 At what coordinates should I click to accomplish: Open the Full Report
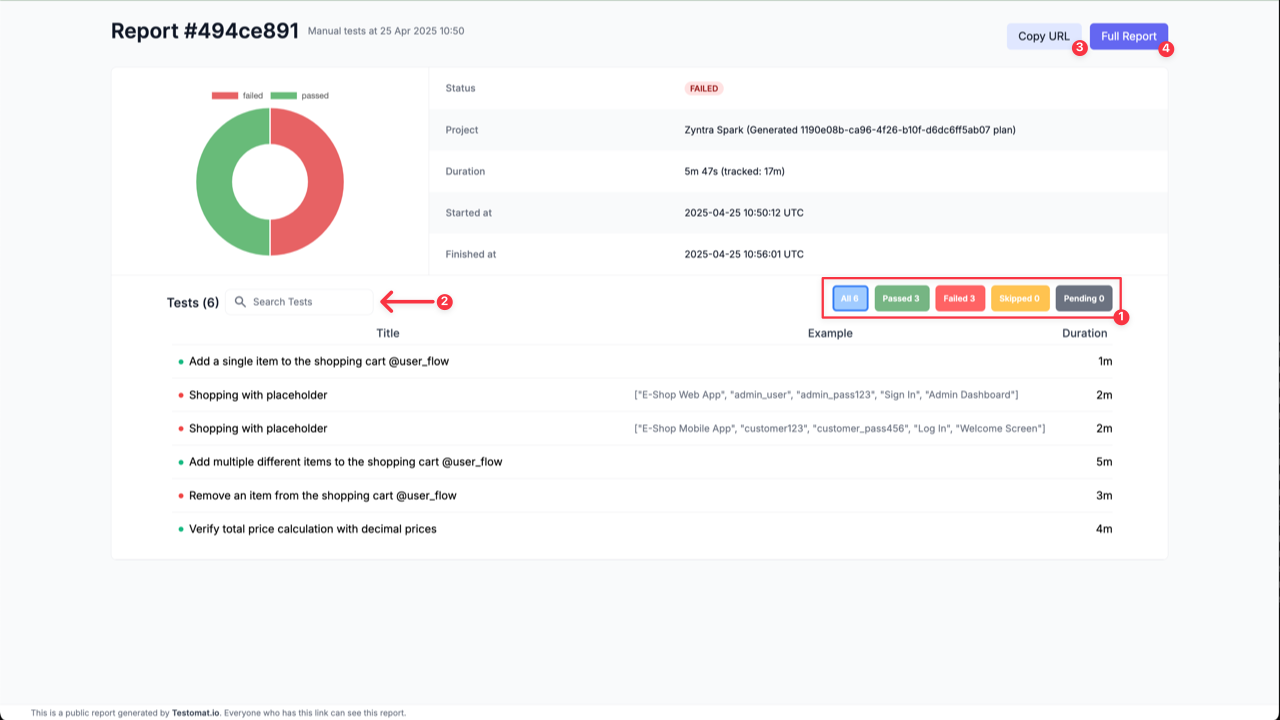pos(1128,36)
